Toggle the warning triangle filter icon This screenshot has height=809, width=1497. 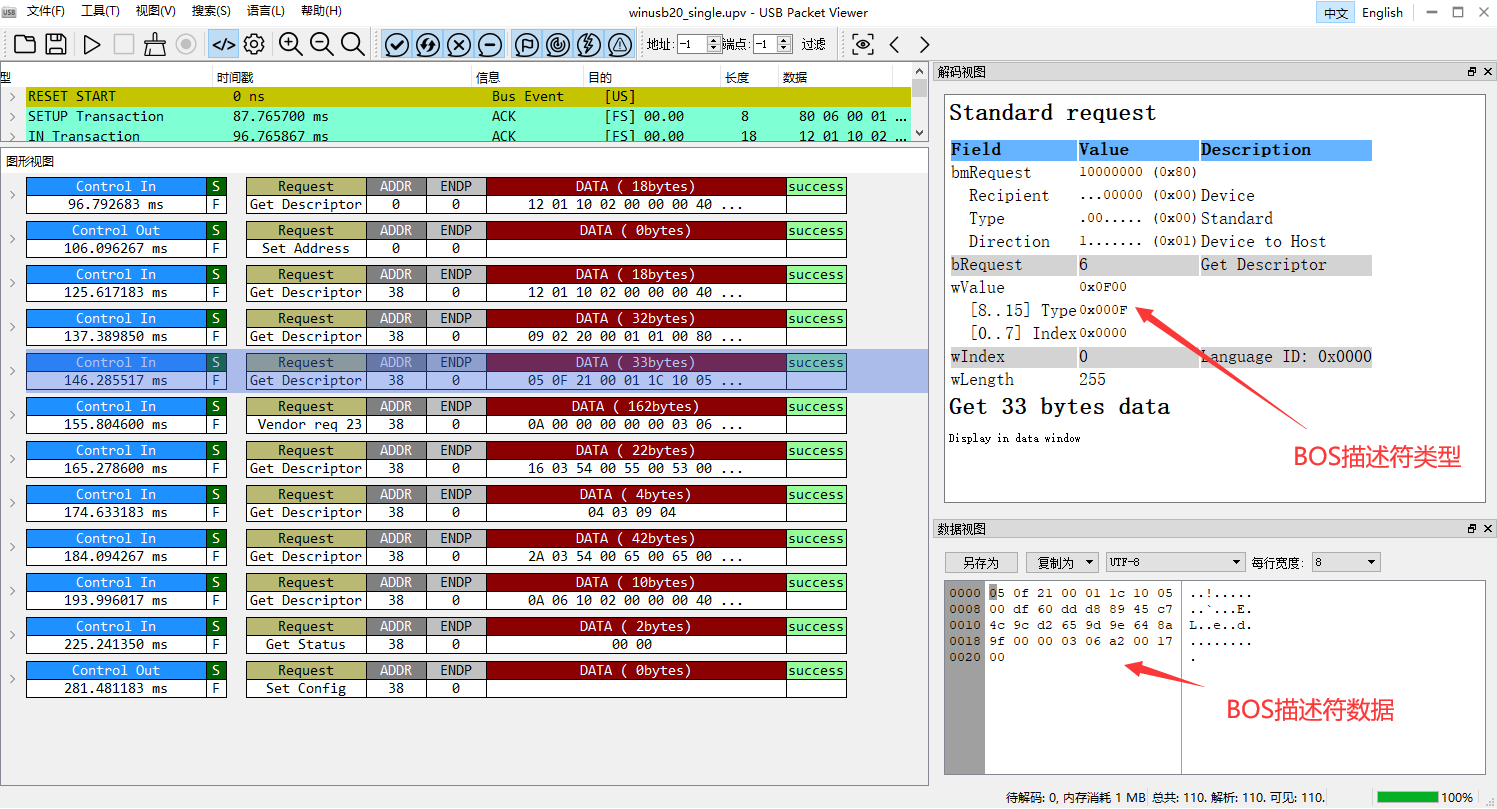click(x=619, y=44)
